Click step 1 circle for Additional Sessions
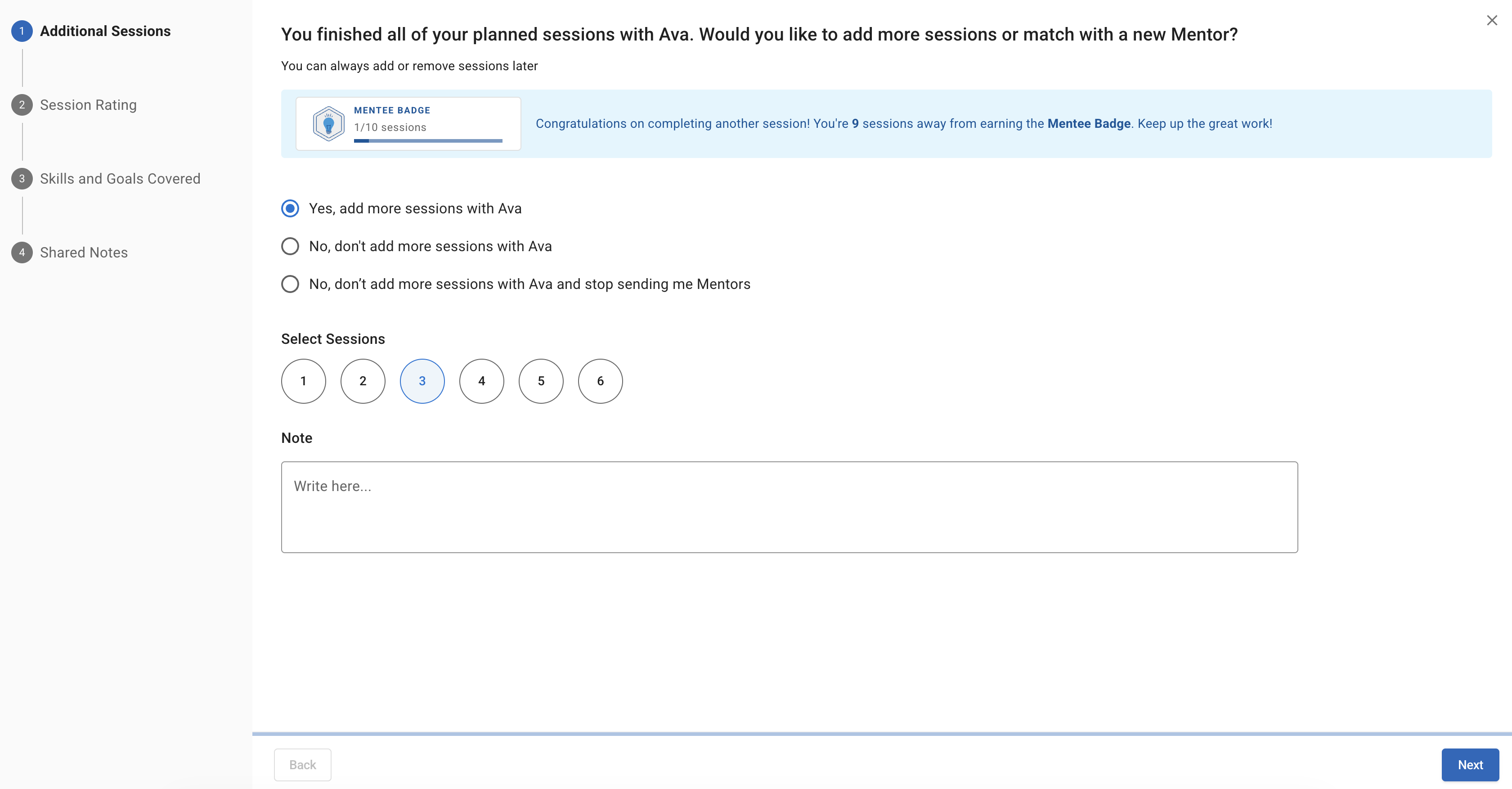 (22, 31)
